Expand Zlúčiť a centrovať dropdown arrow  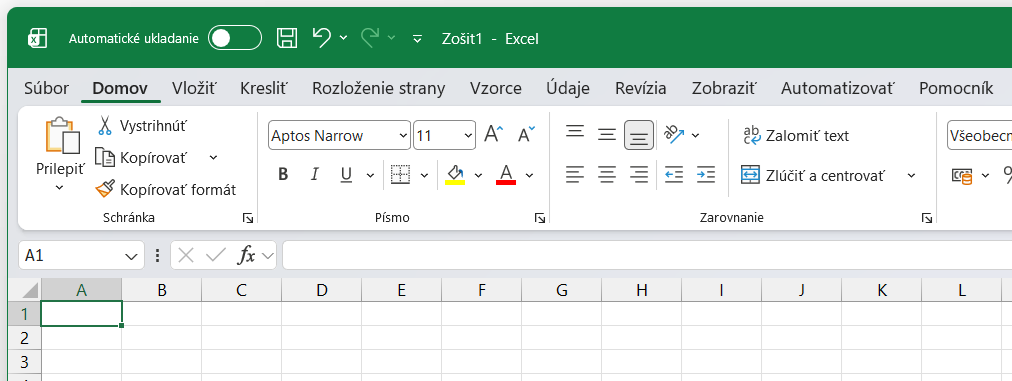[911, 175]
